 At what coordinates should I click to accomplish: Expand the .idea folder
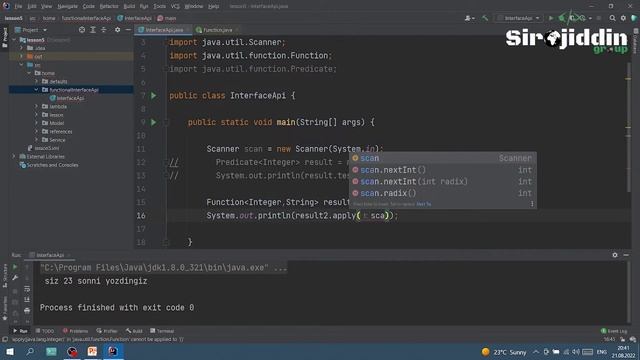(x=22, y=48)
